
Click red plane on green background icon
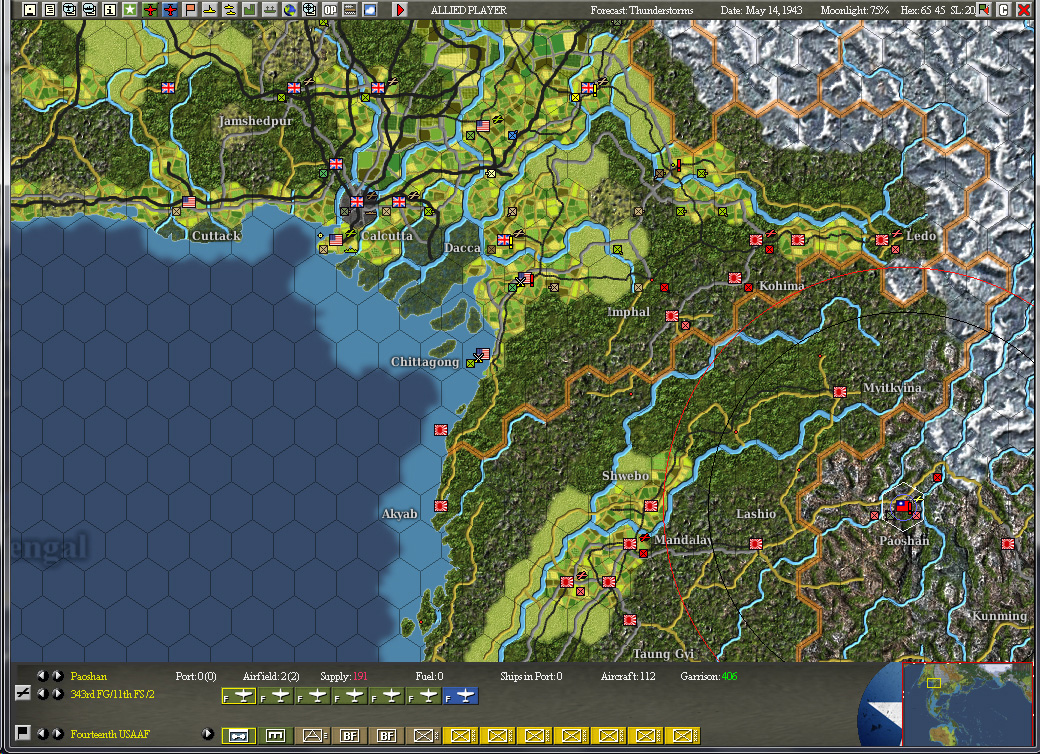[151, 9]
